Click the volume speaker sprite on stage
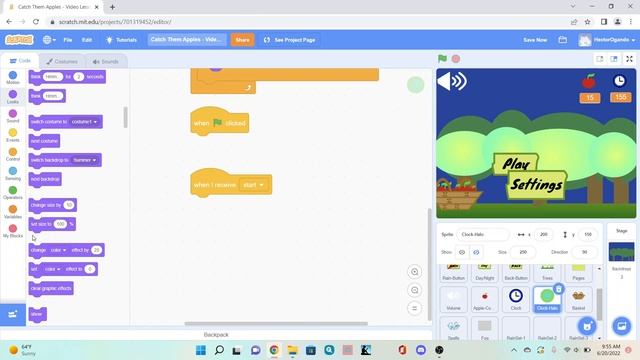Screen dimensions: 640x360 [x=452, y=81]
